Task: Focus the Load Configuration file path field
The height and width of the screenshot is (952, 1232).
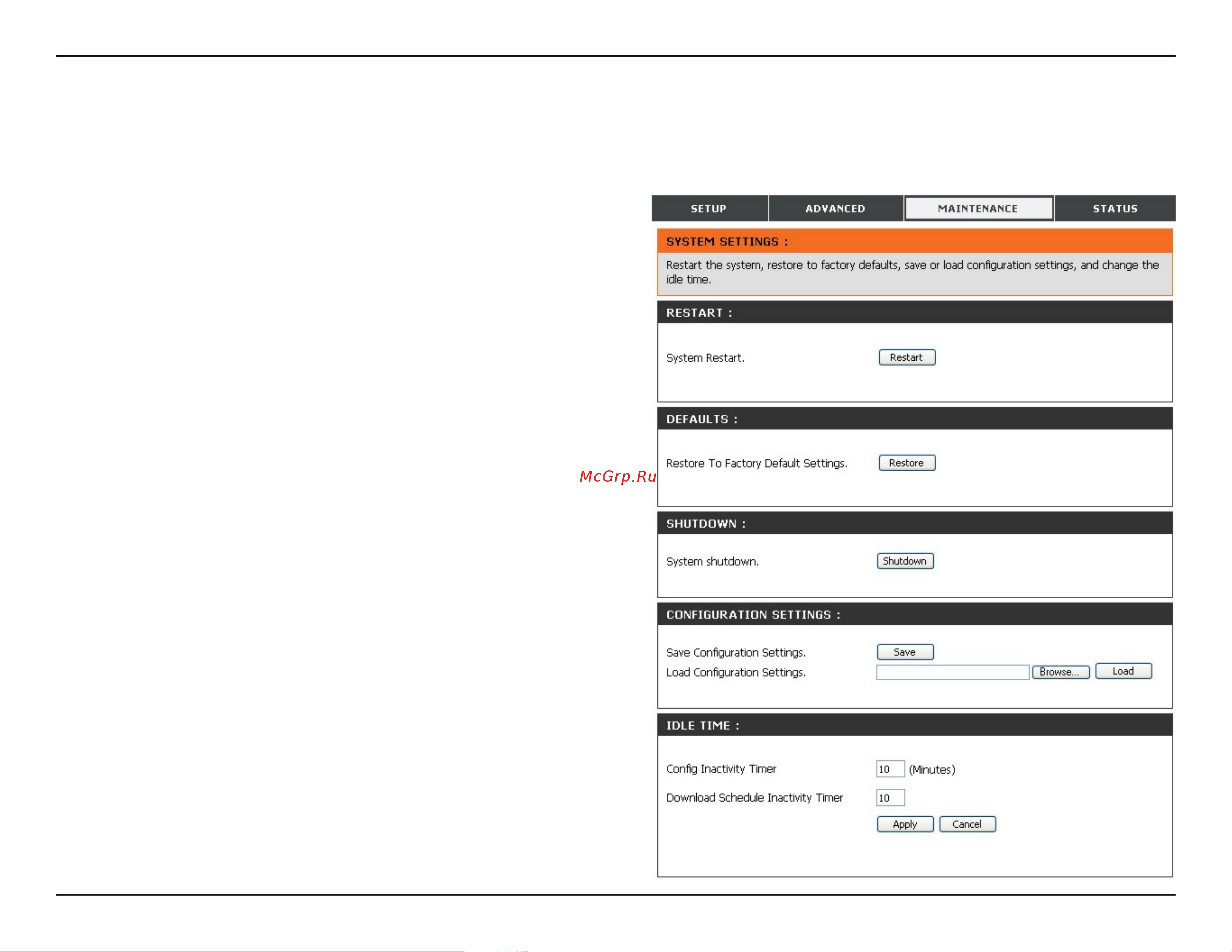Action: click(x=952, y=672)
